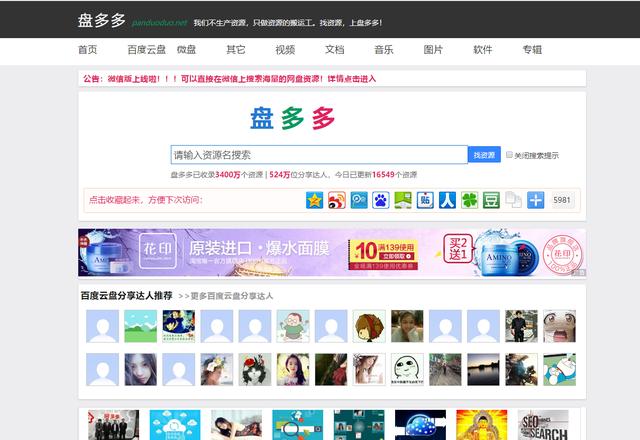Open the 微盘 nav item
The width and height of the screenshot is (640, 440).
[187, 49]
